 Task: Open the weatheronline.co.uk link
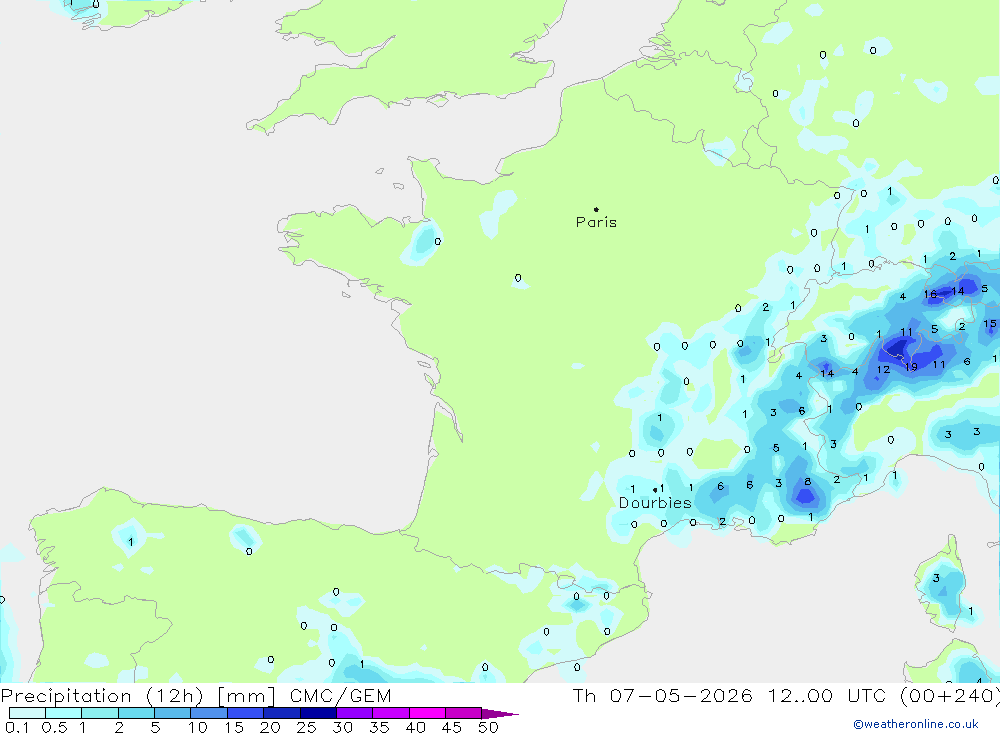[916, 724]
